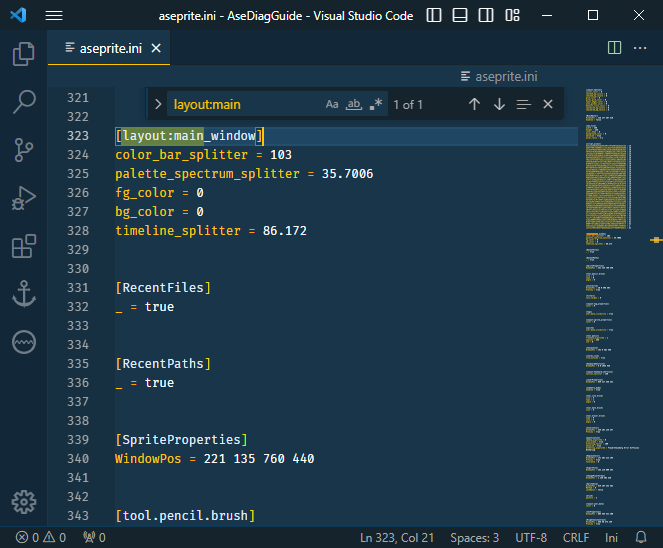The width and height of the screenshot is (663, 548).
Task: Close the find widget
Action: (x=548, y=104)
